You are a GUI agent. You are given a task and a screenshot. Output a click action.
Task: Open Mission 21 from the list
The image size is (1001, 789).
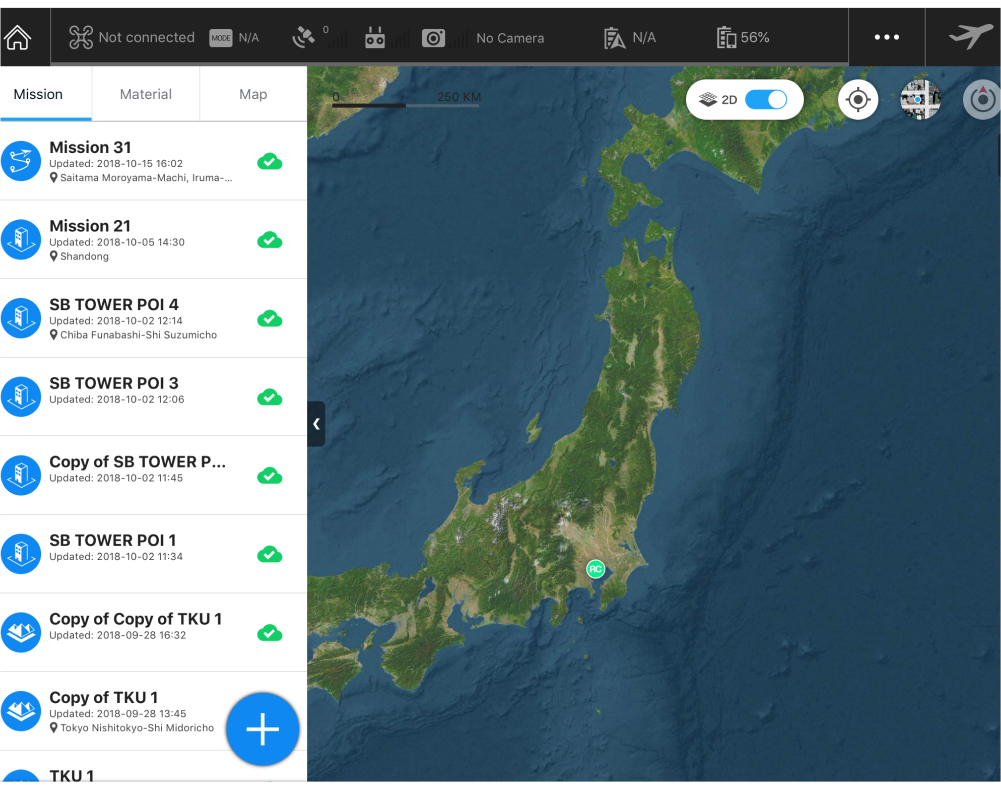pos(153,240)
